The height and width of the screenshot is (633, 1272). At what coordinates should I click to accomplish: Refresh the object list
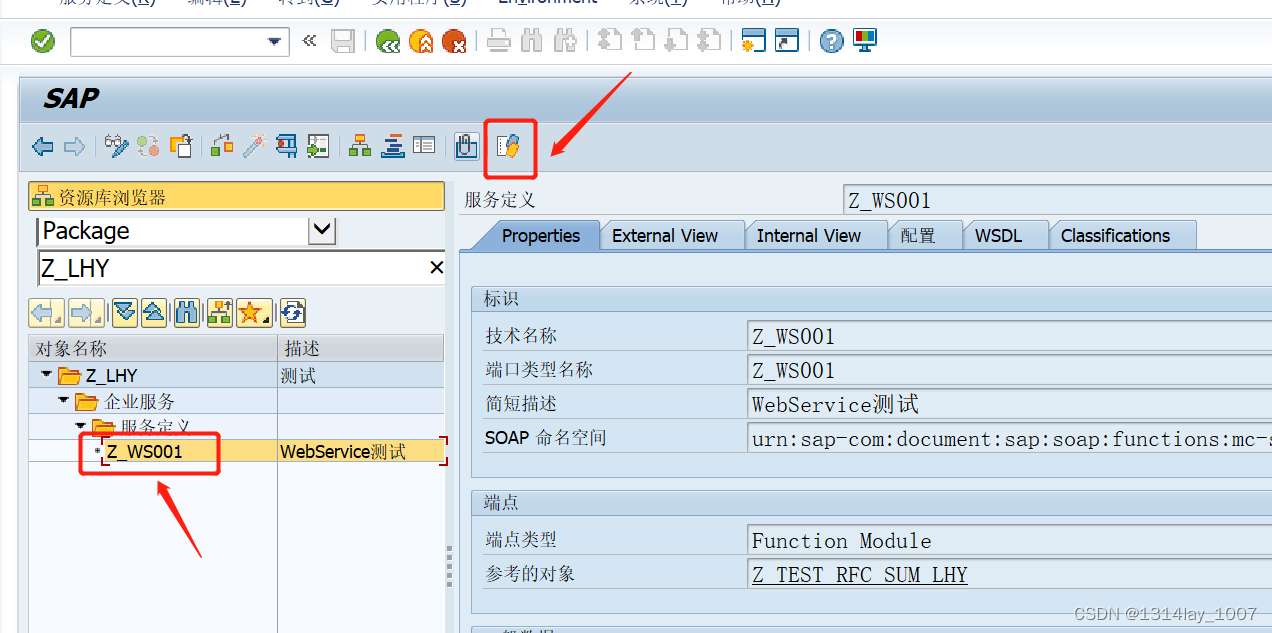(x=292, y=313)
